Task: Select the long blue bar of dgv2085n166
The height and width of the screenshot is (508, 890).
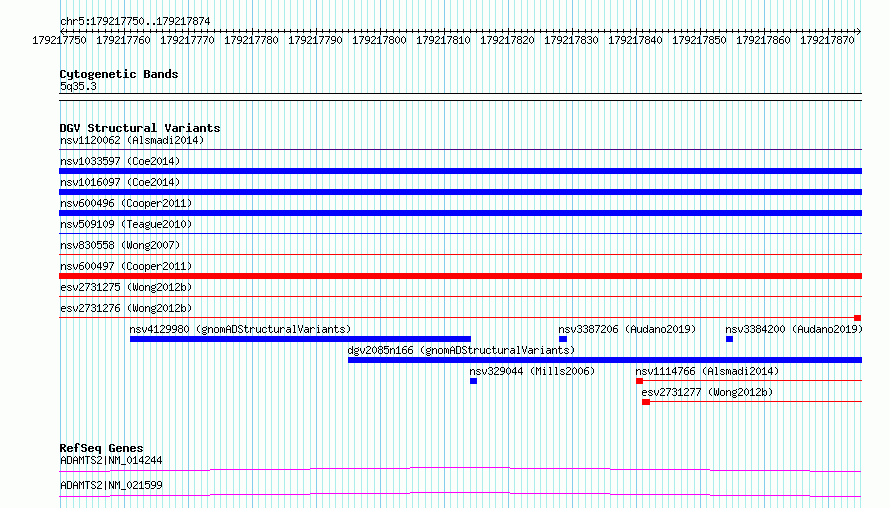Action: [x=605, y=360]
